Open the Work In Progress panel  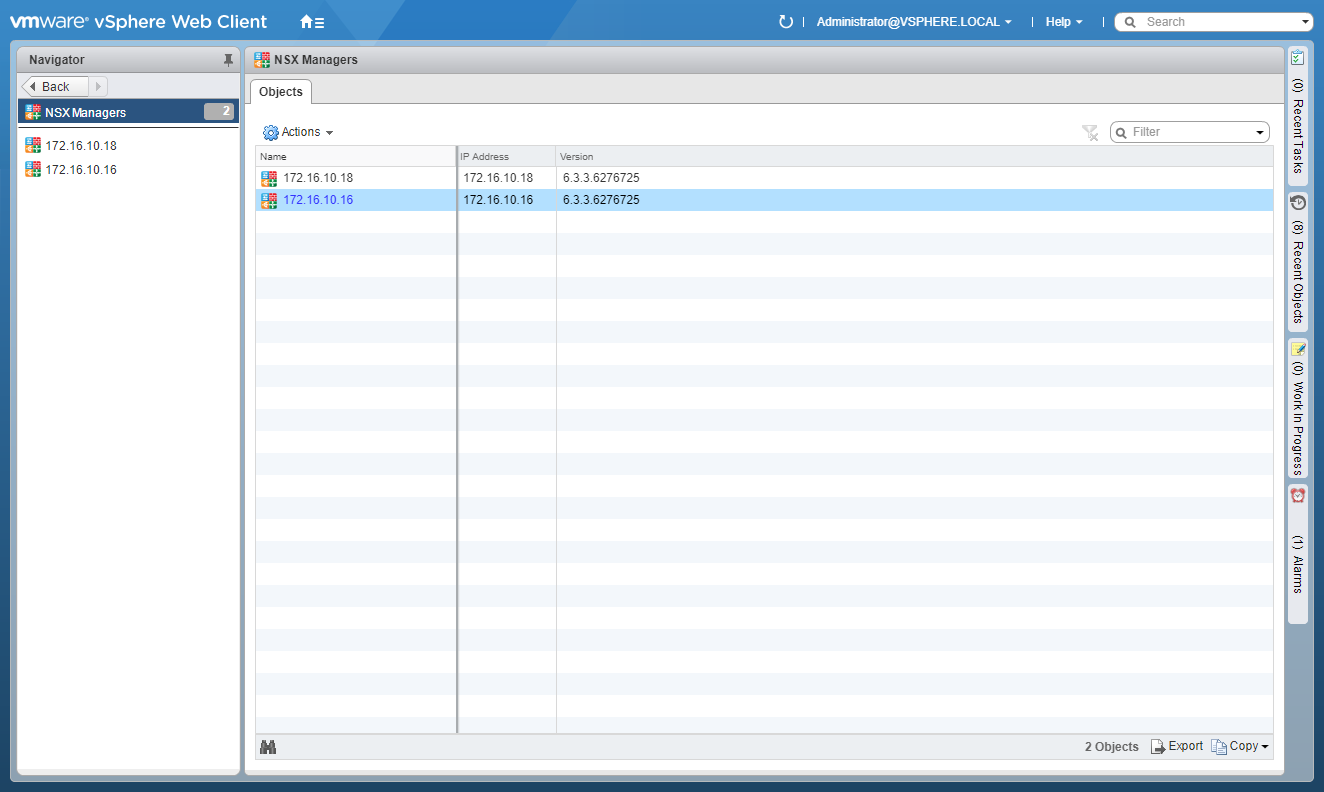coord(1297,410)
